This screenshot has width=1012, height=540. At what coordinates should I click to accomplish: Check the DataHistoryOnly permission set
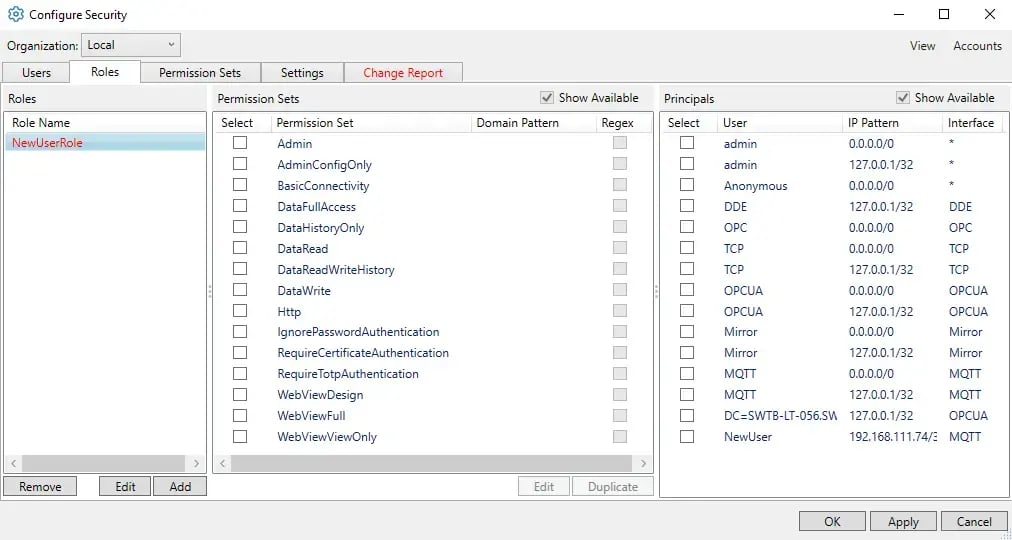point(240,227)
